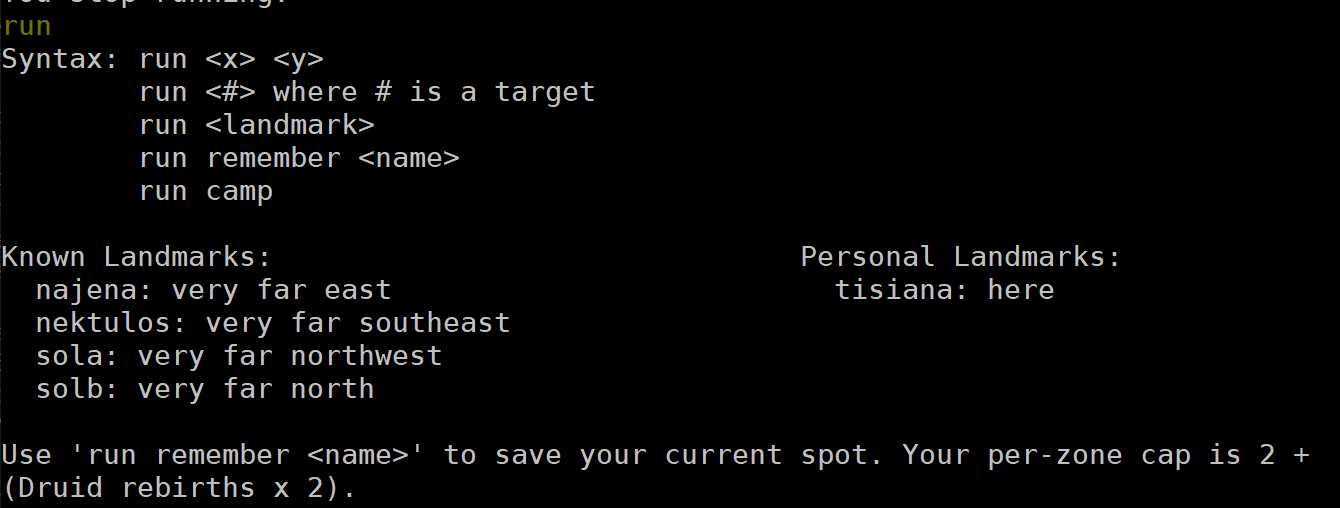Click the yellow 'run' command text
The width and height of the screenshot is (1340, 508).
click(26, 26)
